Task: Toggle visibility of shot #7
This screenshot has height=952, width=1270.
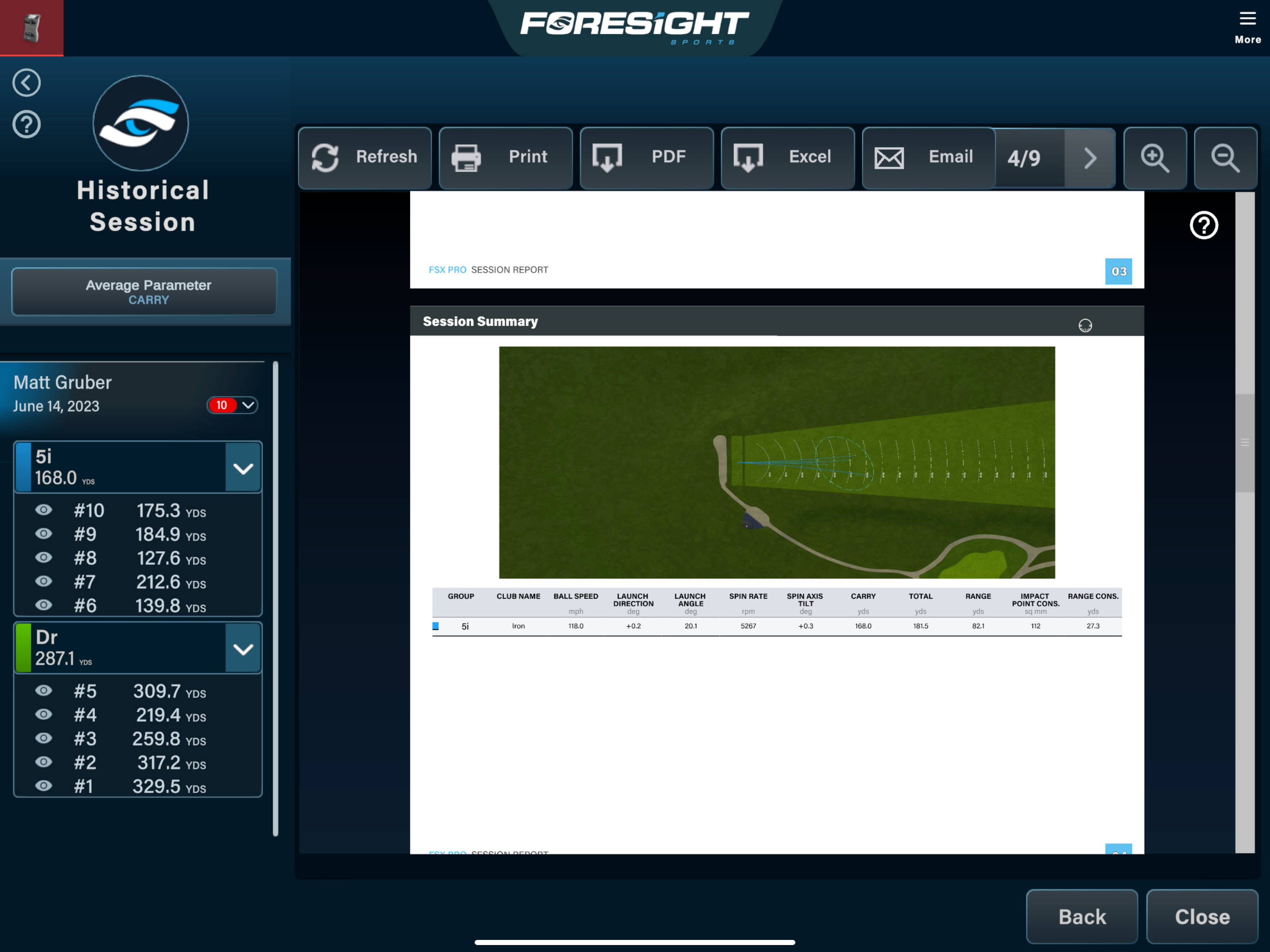Action: click(x=44, y=581)
